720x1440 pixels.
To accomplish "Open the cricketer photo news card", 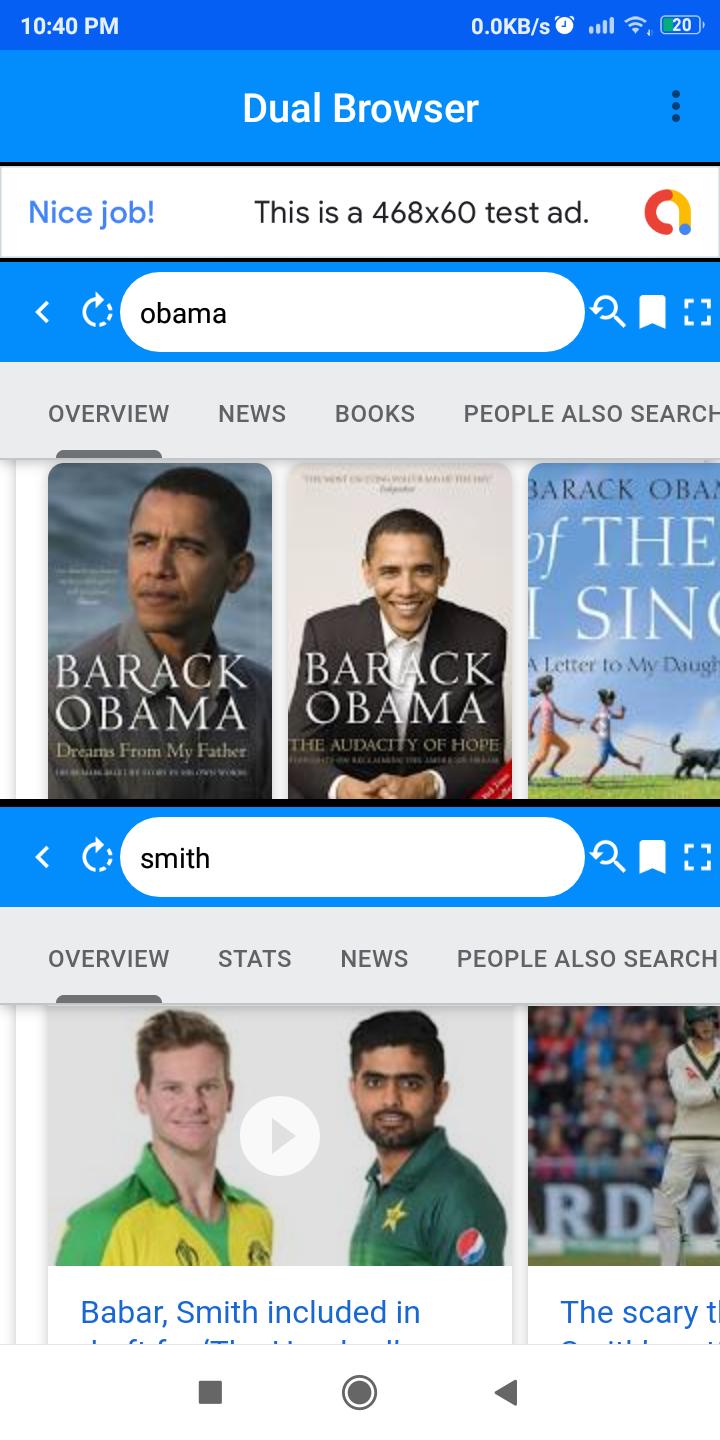I will tap(624, 1136).
